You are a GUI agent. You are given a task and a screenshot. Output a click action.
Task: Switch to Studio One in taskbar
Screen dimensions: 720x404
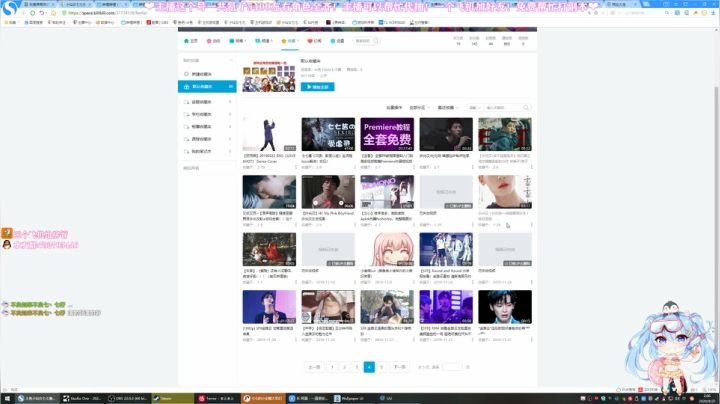83,398
